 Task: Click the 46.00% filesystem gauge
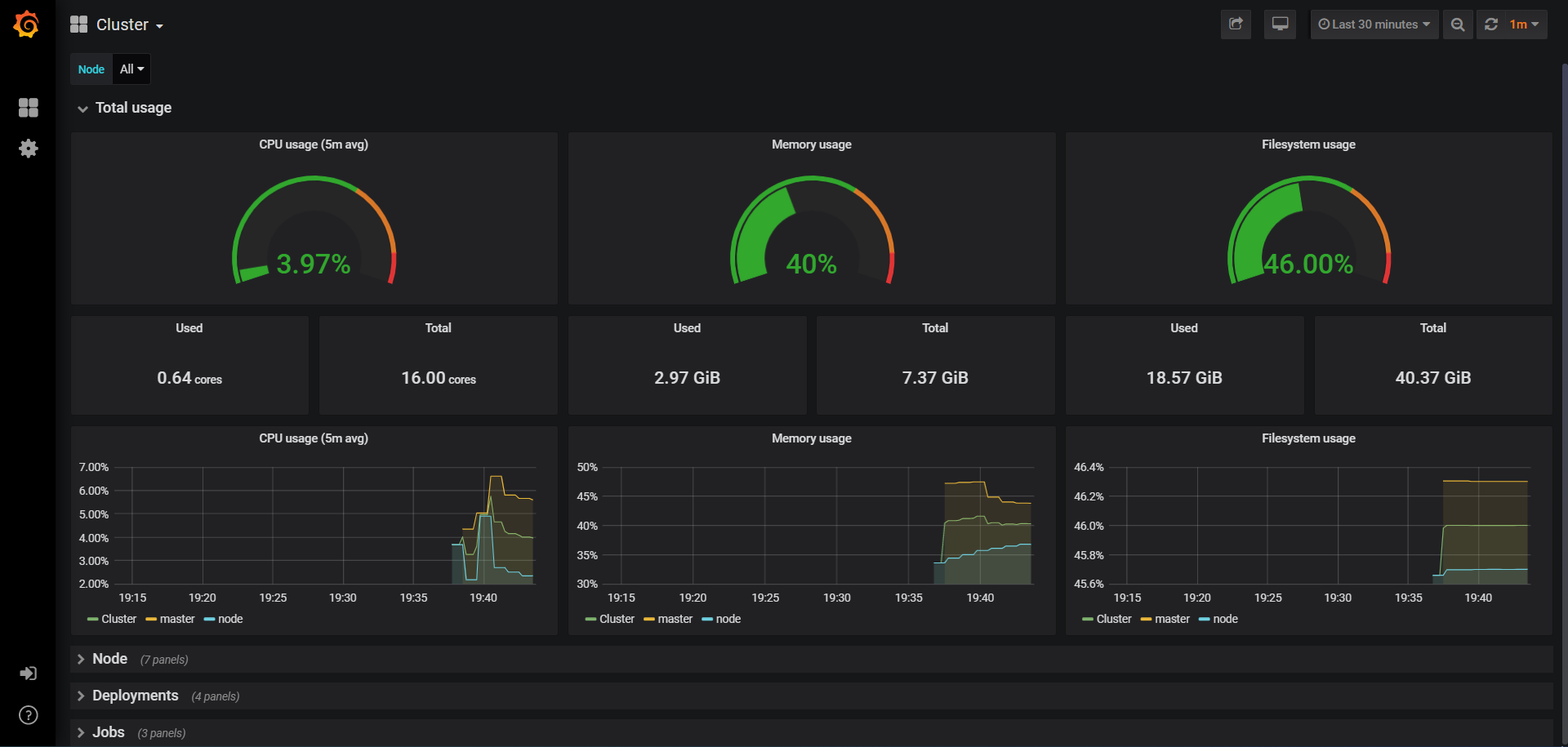tap(1309, 231)
